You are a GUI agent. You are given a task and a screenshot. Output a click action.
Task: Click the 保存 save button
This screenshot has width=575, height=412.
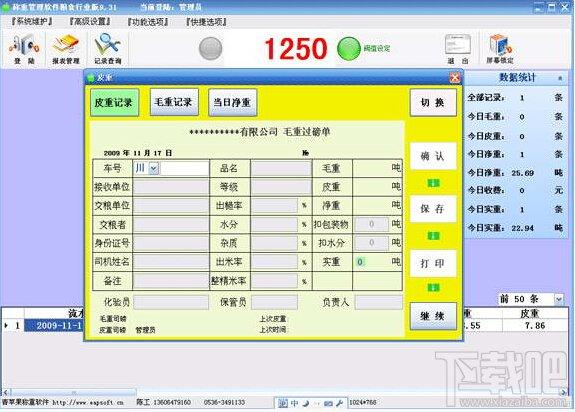[433, 209]
